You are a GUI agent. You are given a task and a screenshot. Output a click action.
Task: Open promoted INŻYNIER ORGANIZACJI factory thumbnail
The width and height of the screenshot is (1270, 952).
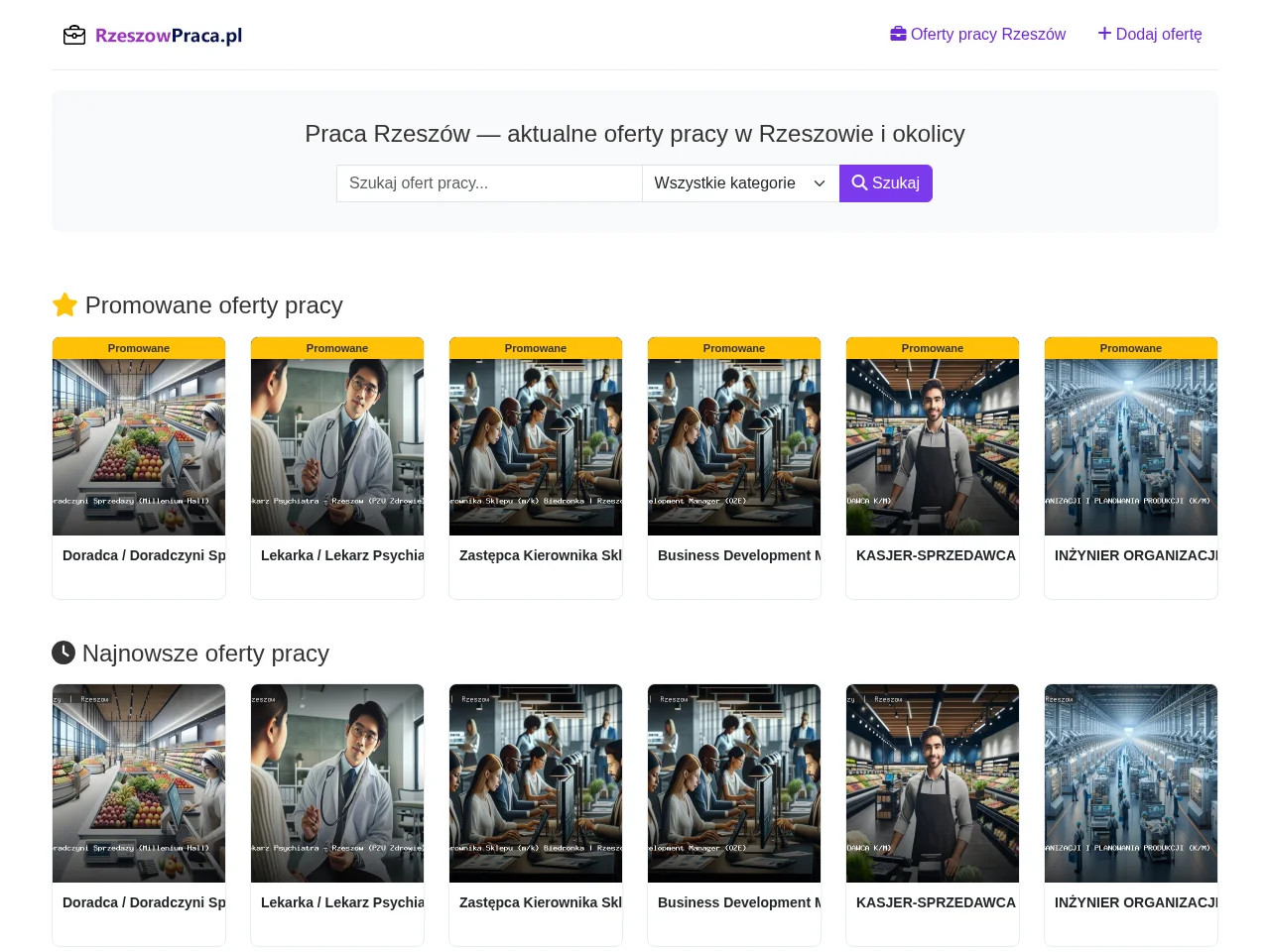1131,447
